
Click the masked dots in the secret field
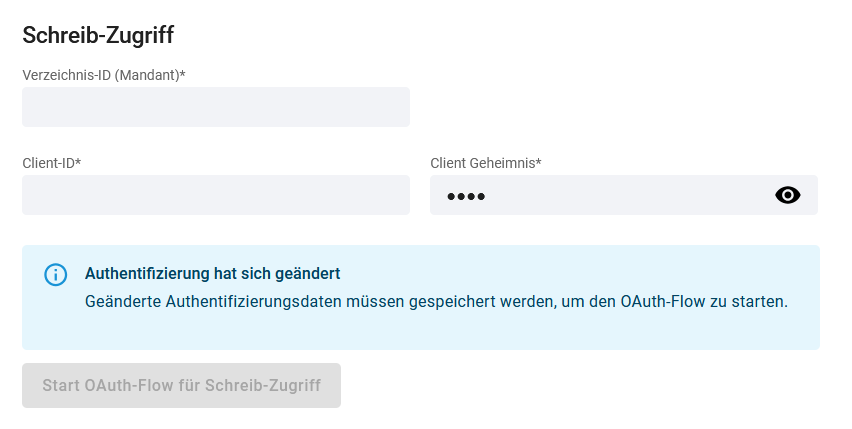click(466, 197)
